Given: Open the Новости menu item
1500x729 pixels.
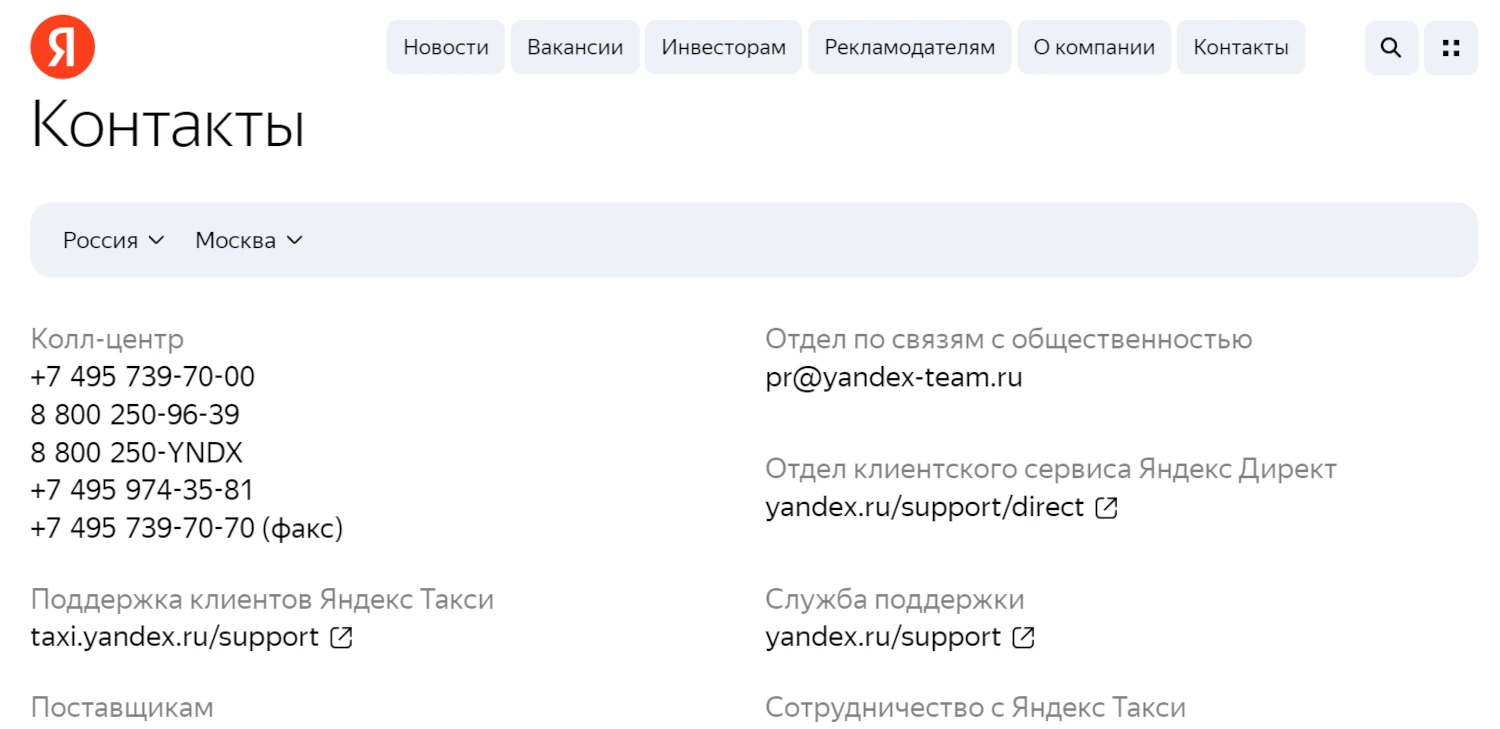Looking at the screenshot, I should [445, 46].
